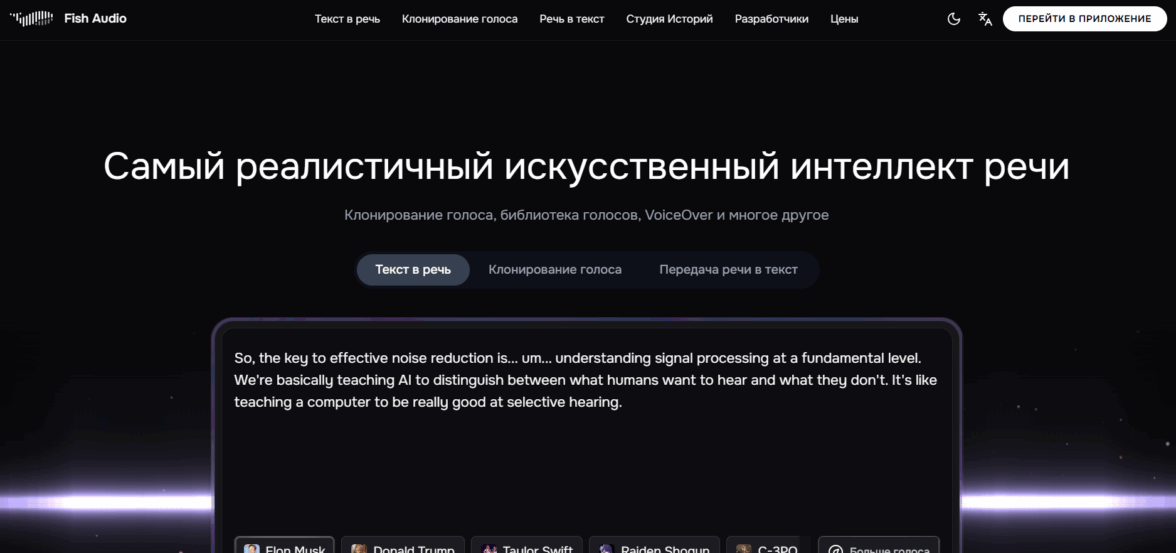Go to Студия Историй page
Screen dimensions: 1176x553
669,19
